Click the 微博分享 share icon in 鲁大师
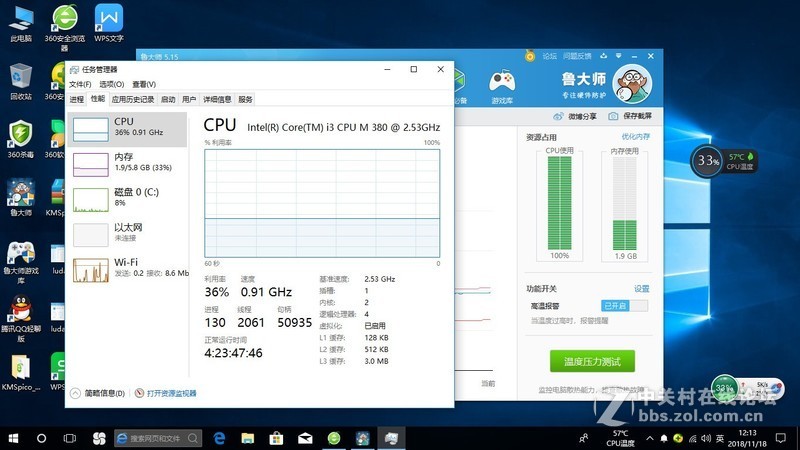The width and height of the screenshot is (800, 450). 559,116
